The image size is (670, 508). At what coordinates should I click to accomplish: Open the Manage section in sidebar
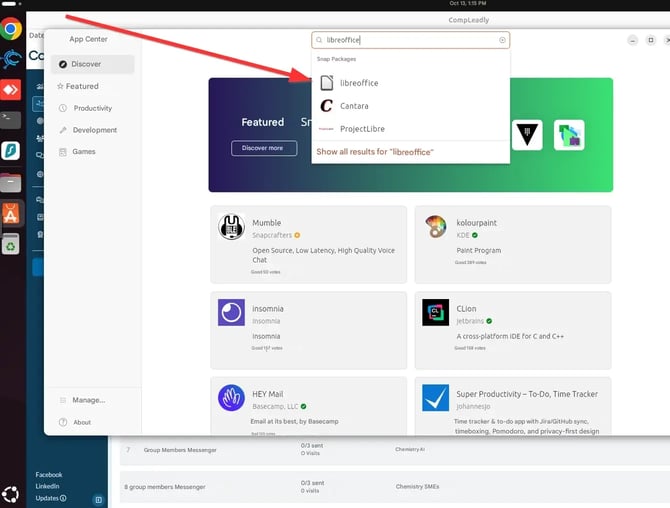[88, 400]
